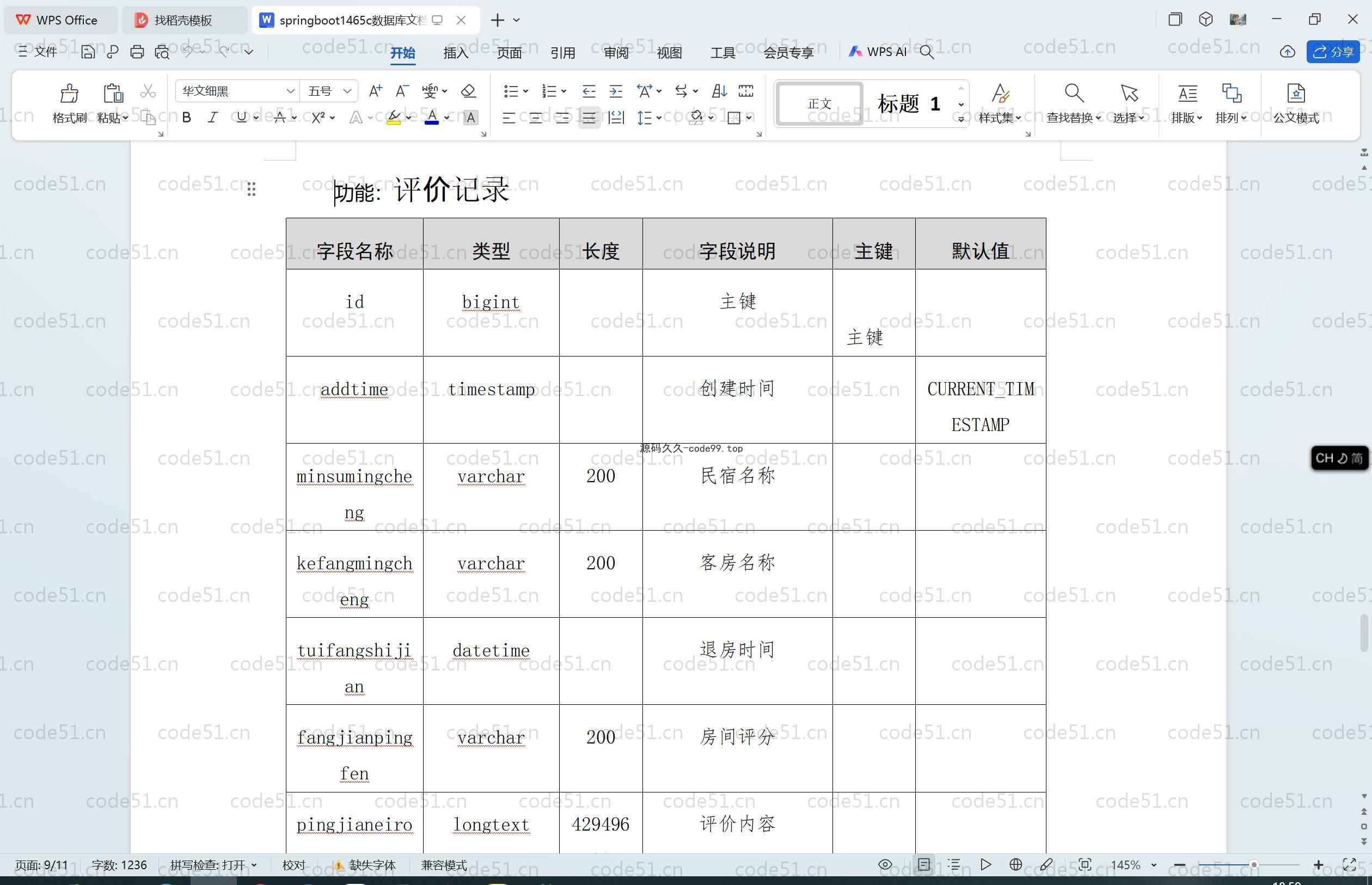The image size is (1372, 885).
Task: Open the 插入 (Insert) tab
Action: [x=455, y=52]
